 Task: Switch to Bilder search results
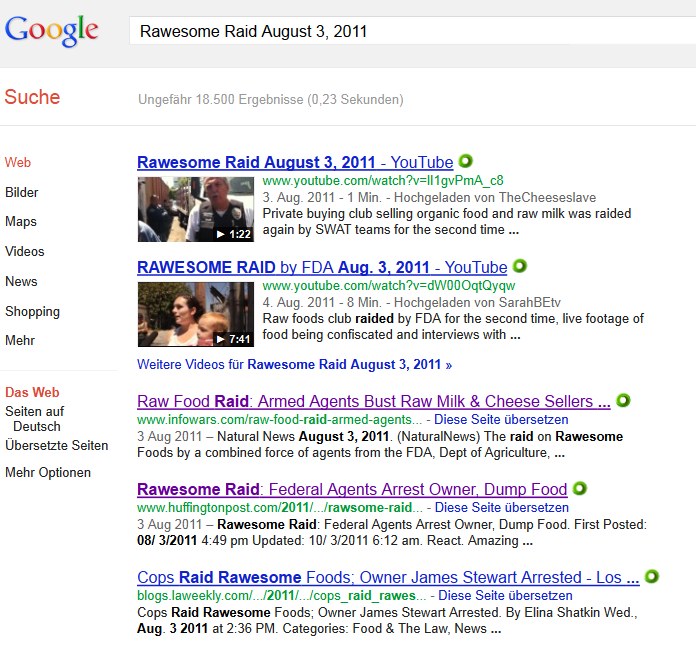(x=22, y=193)
